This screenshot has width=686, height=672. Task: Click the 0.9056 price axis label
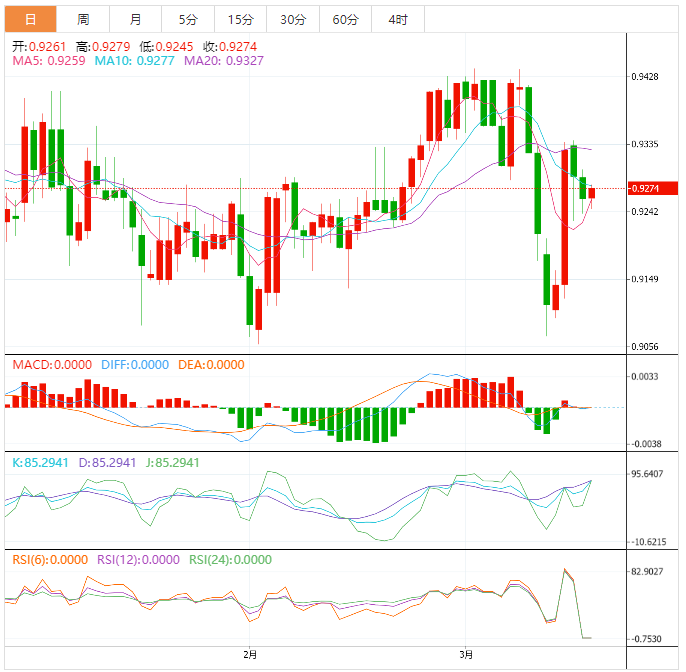[645, 347]
